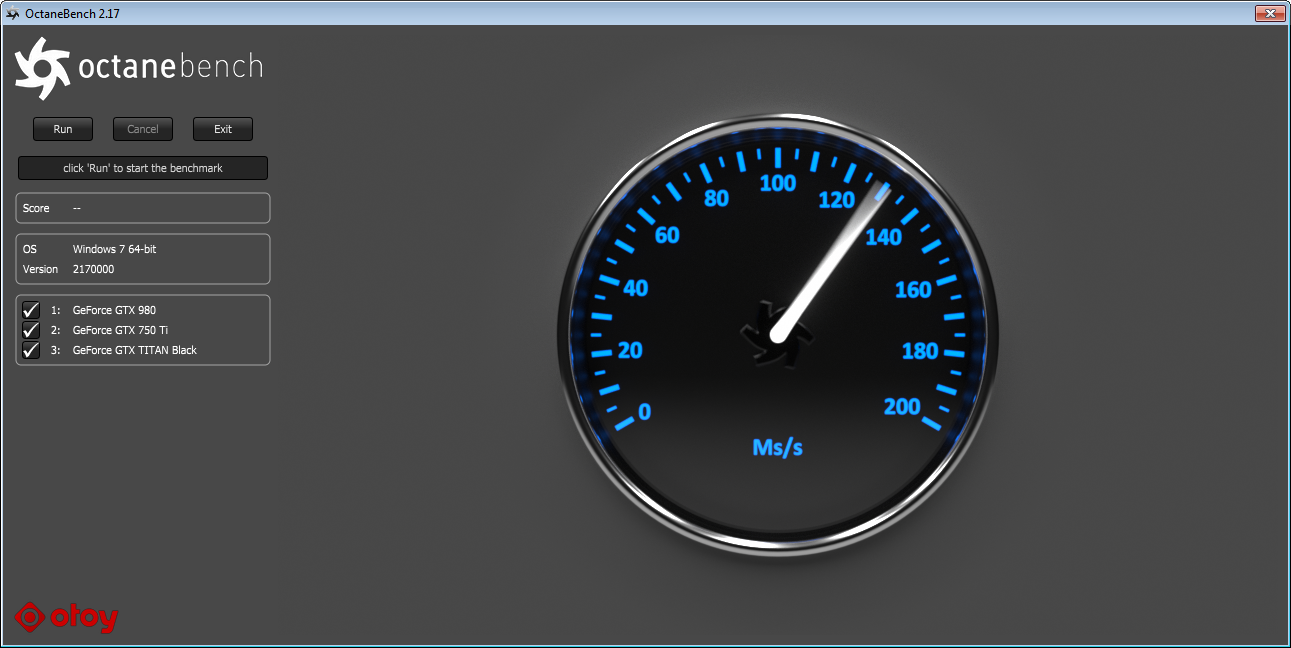Click the 'GeForce GTX 980' device label
The width and height of the screenshot is (1291, 648).
pos(114,310)
